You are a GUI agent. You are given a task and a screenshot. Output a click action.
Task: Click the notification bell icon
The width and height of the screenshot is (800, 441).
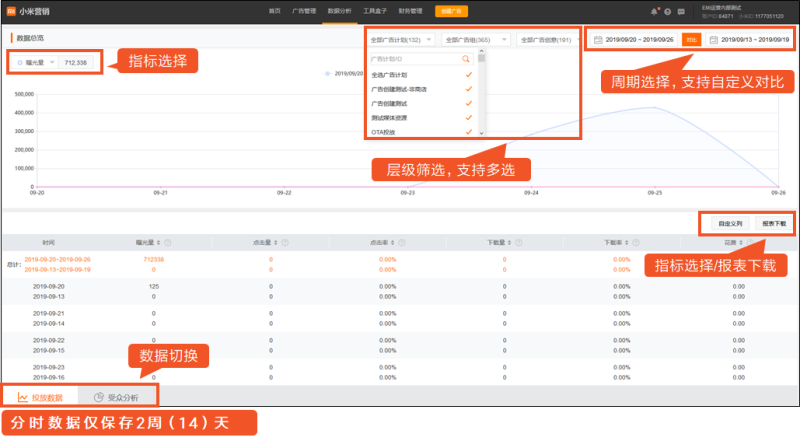654,10
